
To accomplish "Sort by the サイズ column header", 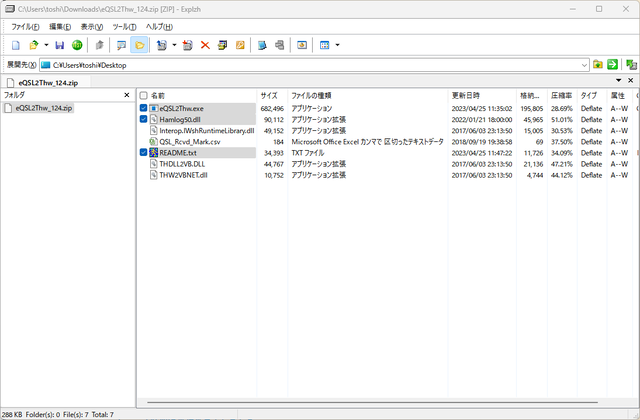I will [269, 96].
